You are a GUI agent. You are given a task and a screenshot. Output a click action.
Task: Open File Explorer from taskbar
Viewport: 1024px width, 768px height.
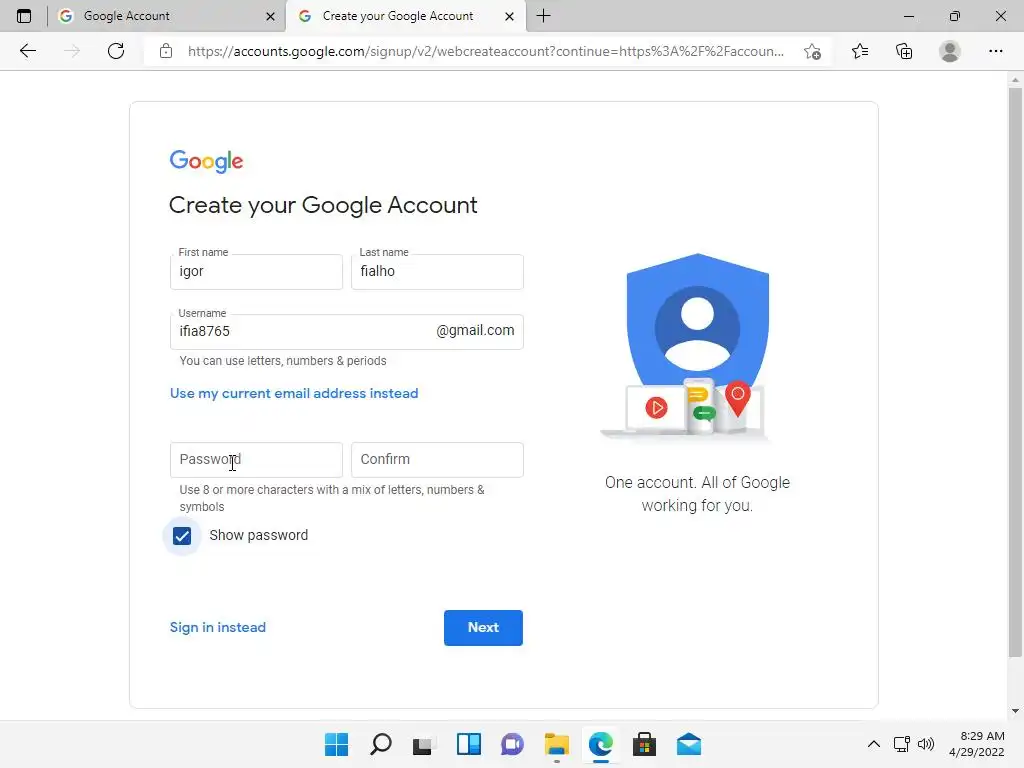click(x=556, y=744)
